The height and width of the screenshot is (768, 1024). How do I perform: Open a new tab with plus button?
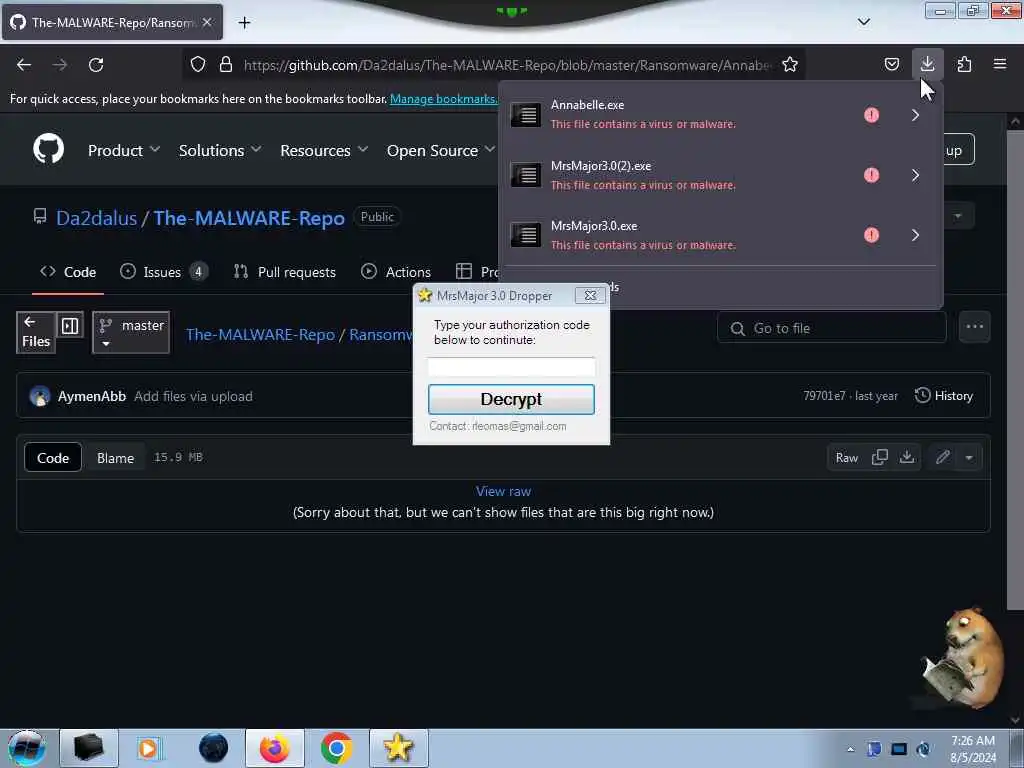244,23
